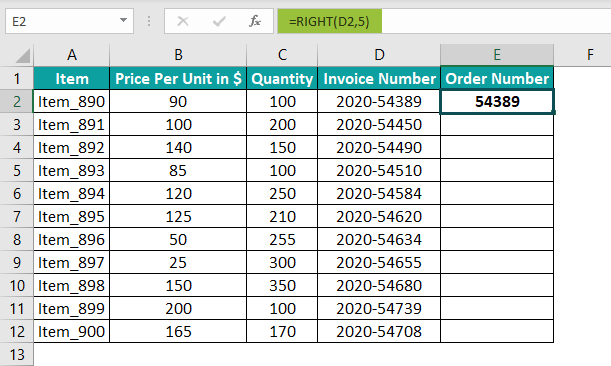
Task: Click quantity cell '170' in row 12
Action: click(282, 331)
